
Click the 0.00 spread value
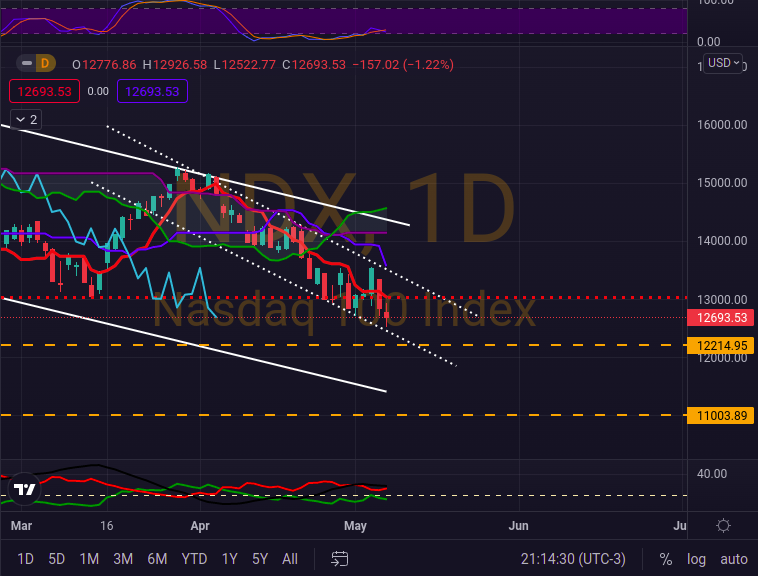(98, 91)
